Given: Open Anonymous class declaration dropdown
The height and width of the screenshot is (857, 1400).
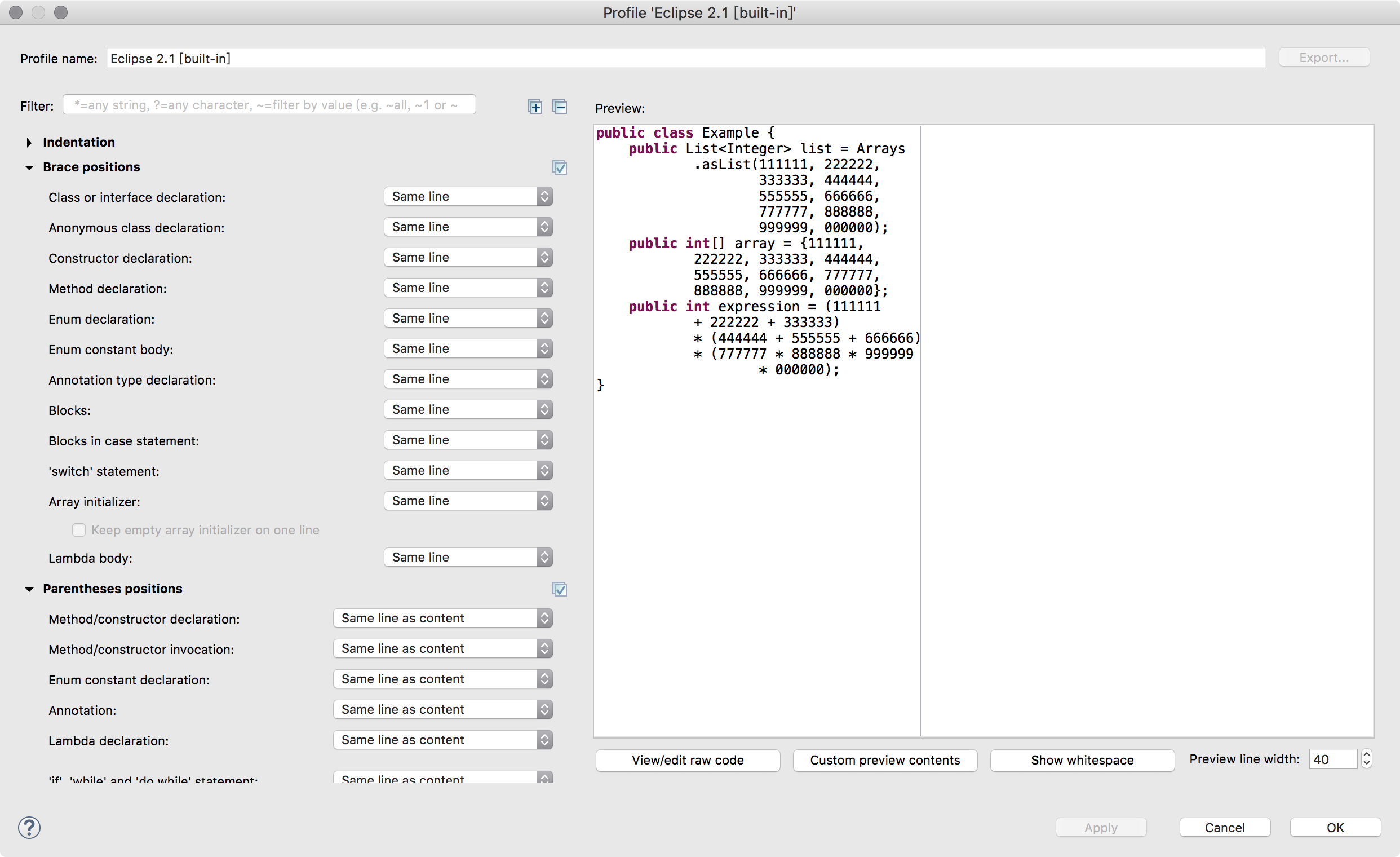Looking at the screenshot, I should [468, 227].
